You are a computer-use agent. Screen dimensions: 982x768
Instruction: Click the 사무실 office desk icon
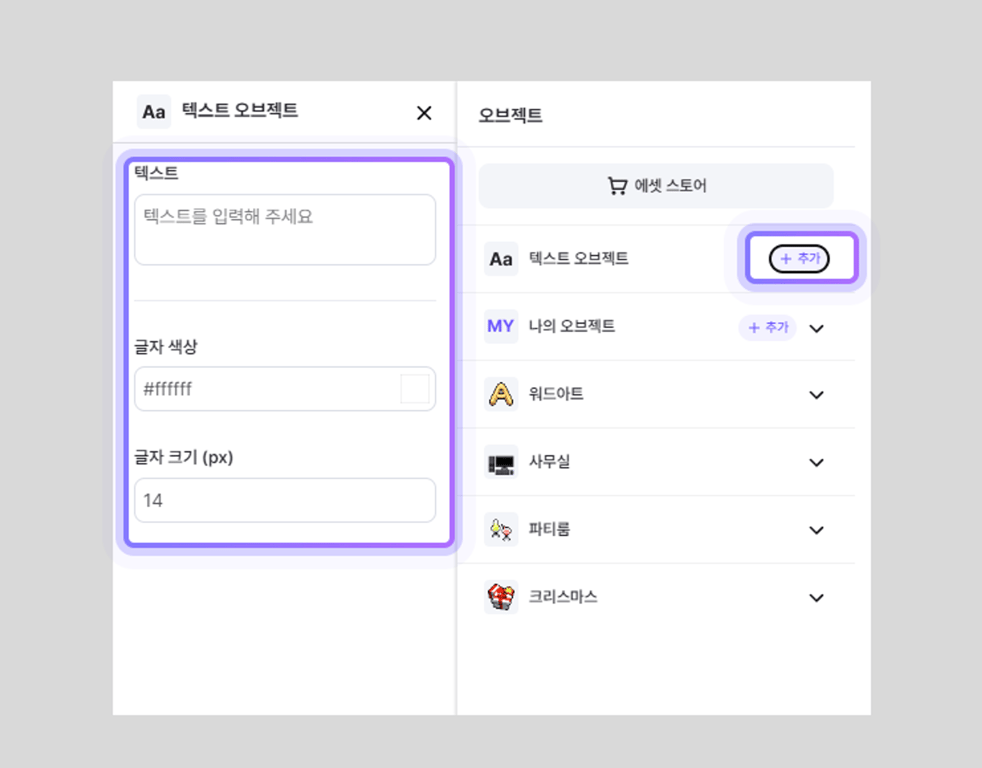501,462
